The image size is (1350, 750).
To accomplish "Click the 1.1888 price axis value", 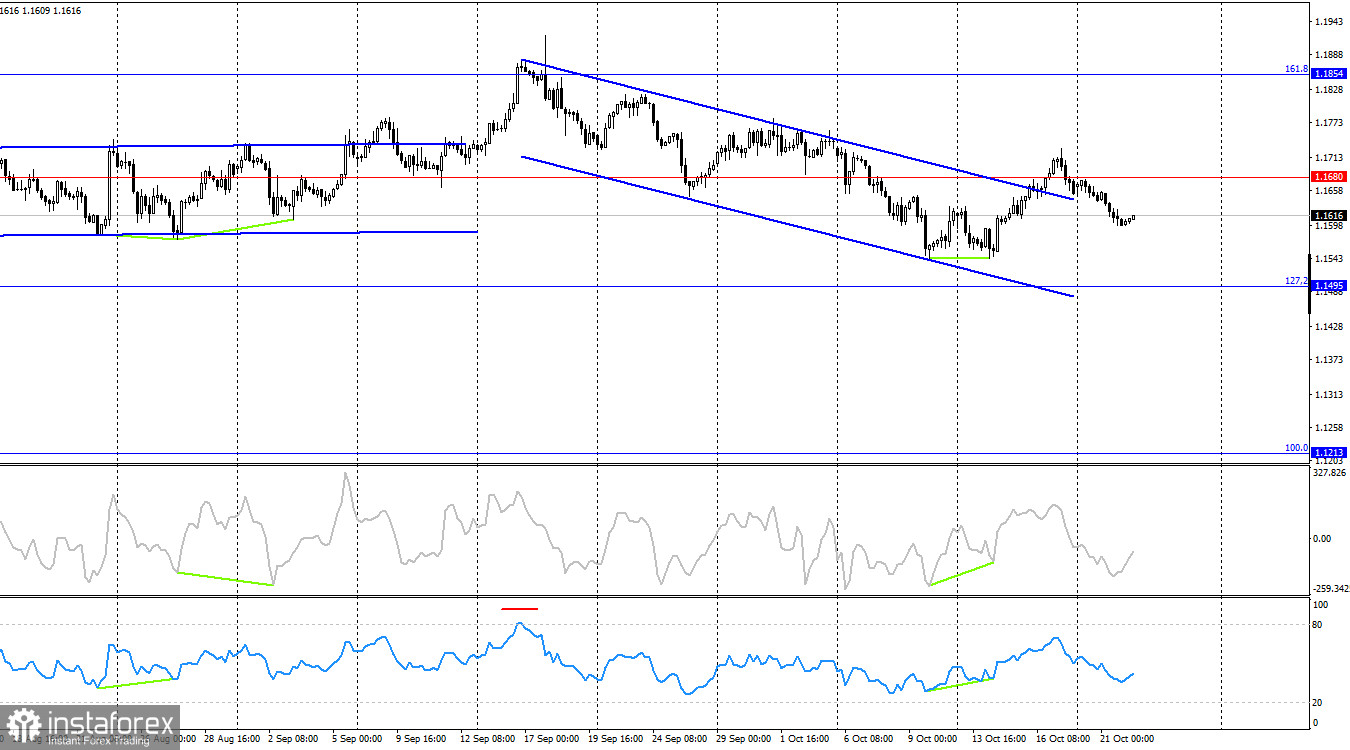I will point(1328,56).
